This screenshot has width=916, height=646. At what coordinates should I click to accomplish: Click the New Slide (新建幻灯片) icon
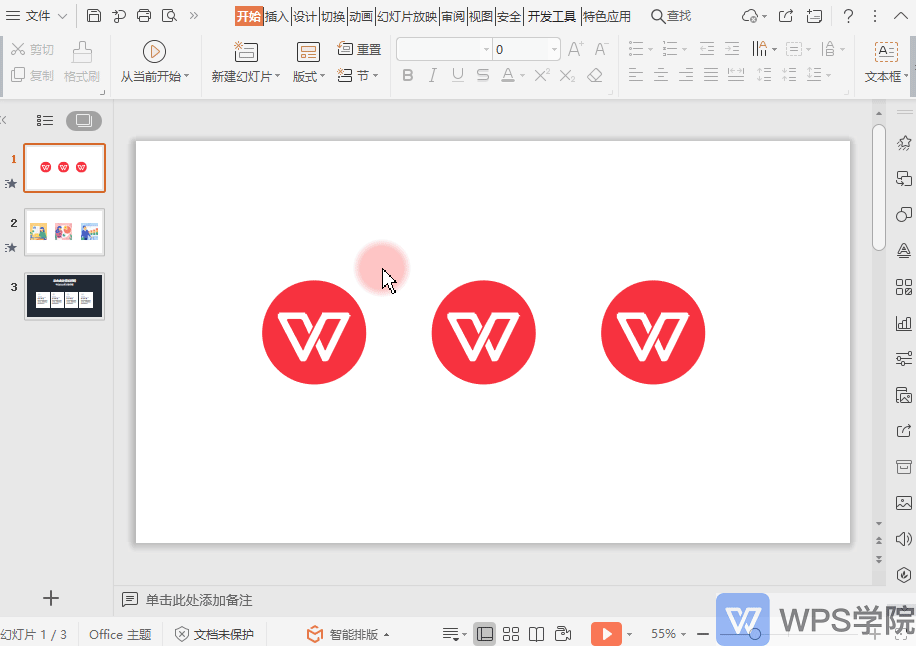[x=246, y=52]
